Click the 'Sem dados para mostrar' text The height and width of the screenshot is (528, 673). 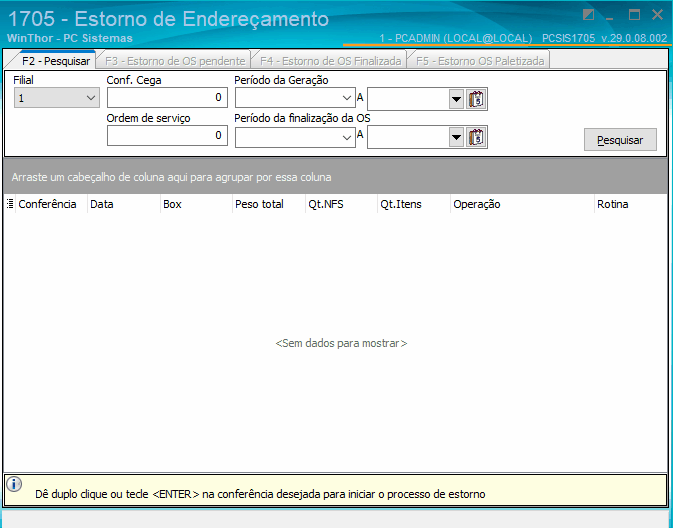click(x=341, y=343)
